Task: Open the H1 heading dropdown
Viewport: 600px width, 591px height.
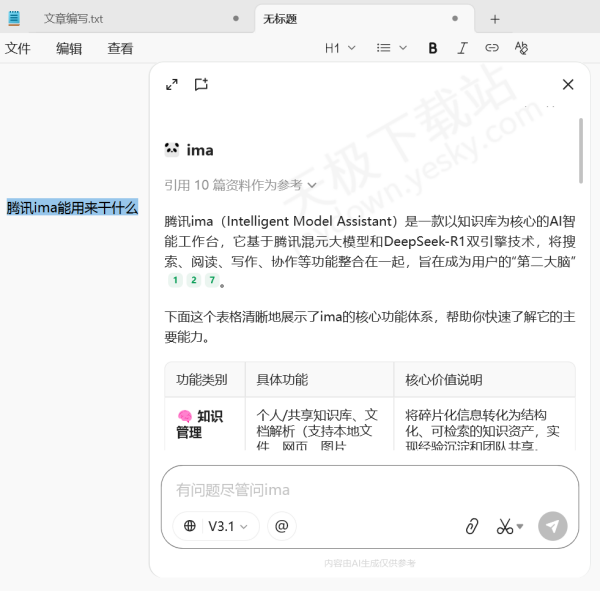Action: (340, 48)
